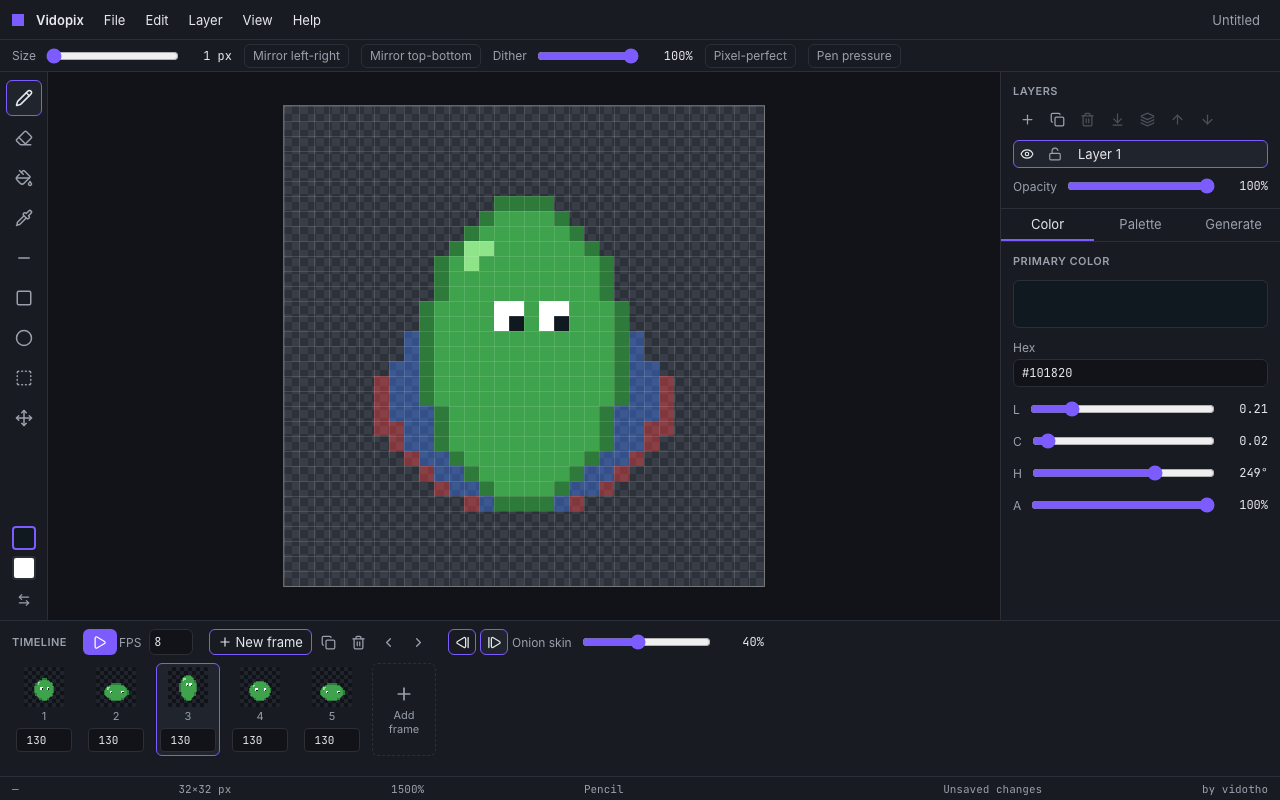Select the Eraser tool
This screenshot has width=1280, height=800.
(24, 138)
